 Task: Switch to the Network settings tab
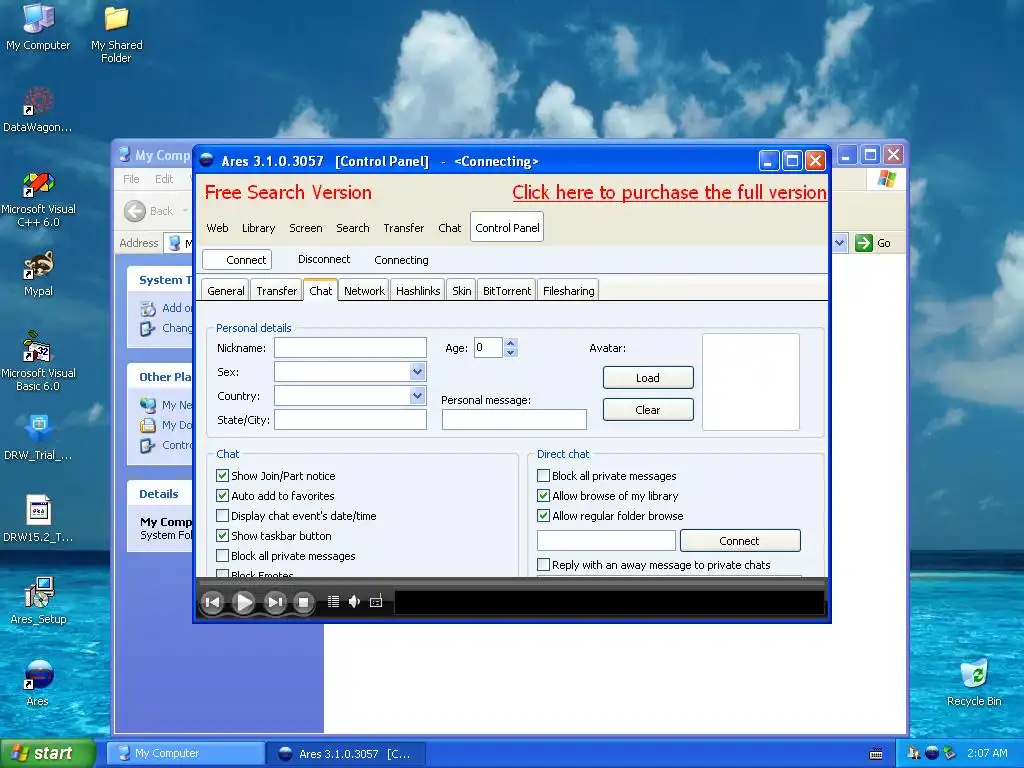364,291
